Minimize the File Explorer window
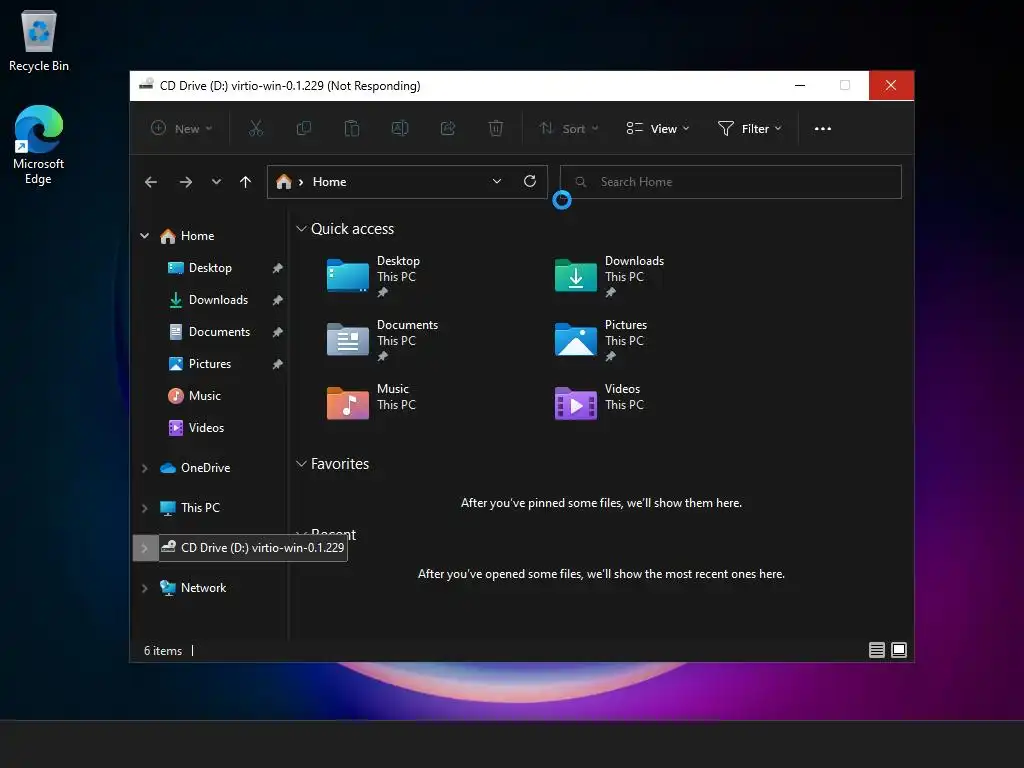The image size is (1024, 768). click(x=800, y=86)
